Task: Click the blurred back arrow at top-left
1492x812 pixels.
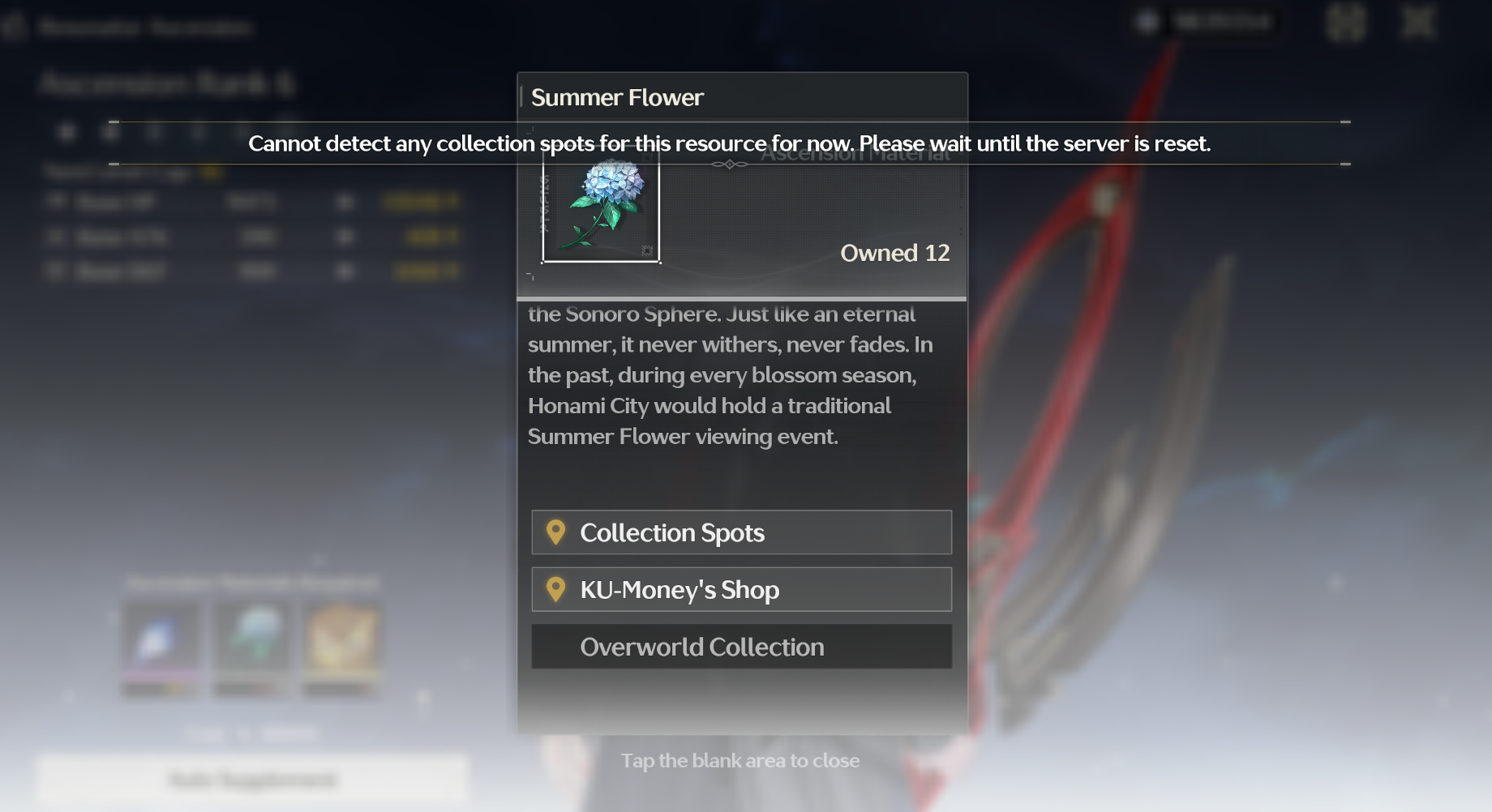Action: point(14,27)
